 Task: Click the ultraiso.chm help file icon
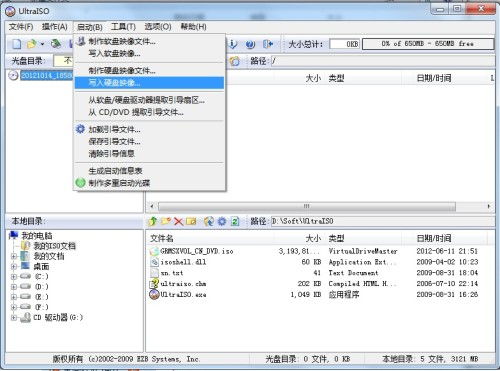pyautogui.click(x=154, y=284)
